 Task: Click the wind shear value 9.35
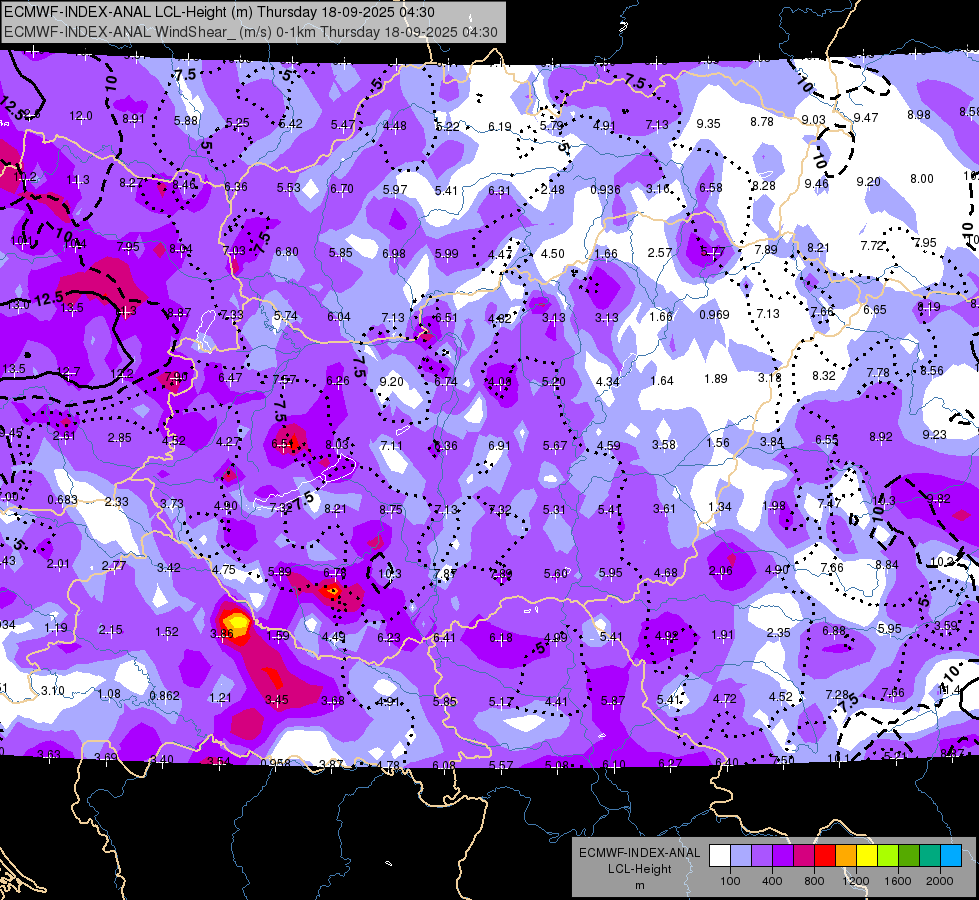709,124
